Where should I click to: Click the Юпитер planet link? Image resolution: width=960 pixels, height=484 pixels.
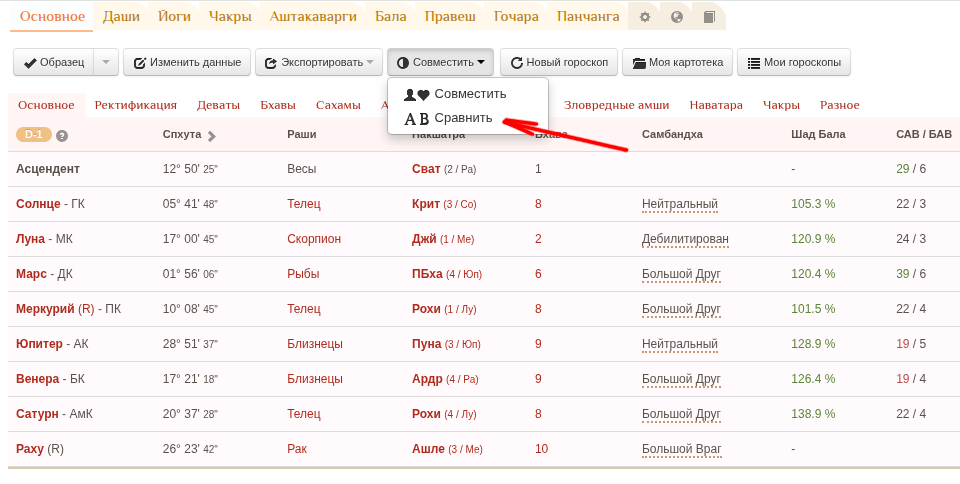click(39, 343)
